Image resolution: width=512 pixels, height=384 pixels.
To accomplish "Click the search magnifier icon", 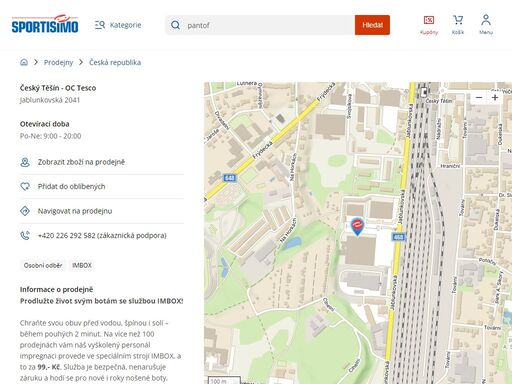I will tap(175, 25).
